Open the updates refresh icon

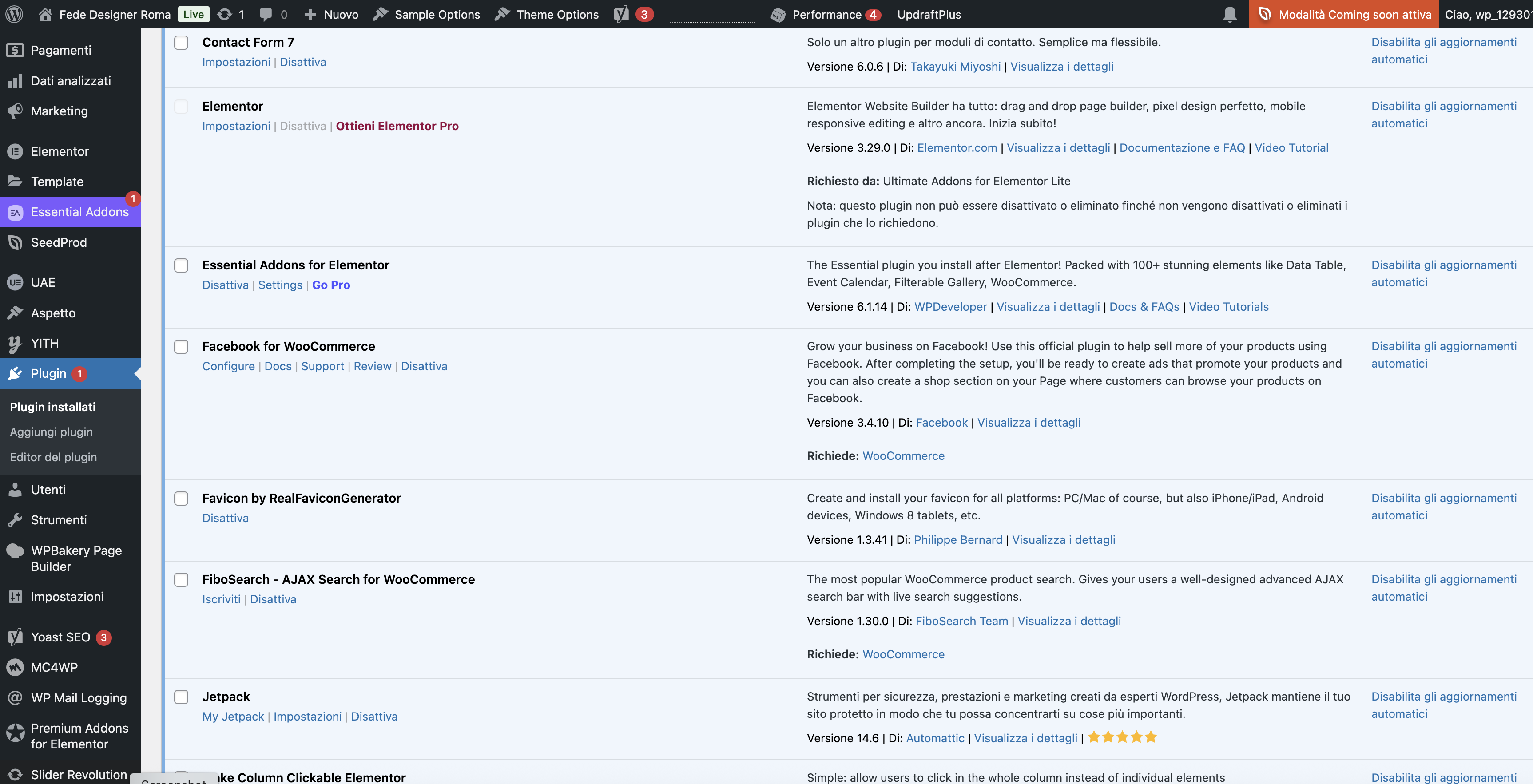click(x=224, y=14)
